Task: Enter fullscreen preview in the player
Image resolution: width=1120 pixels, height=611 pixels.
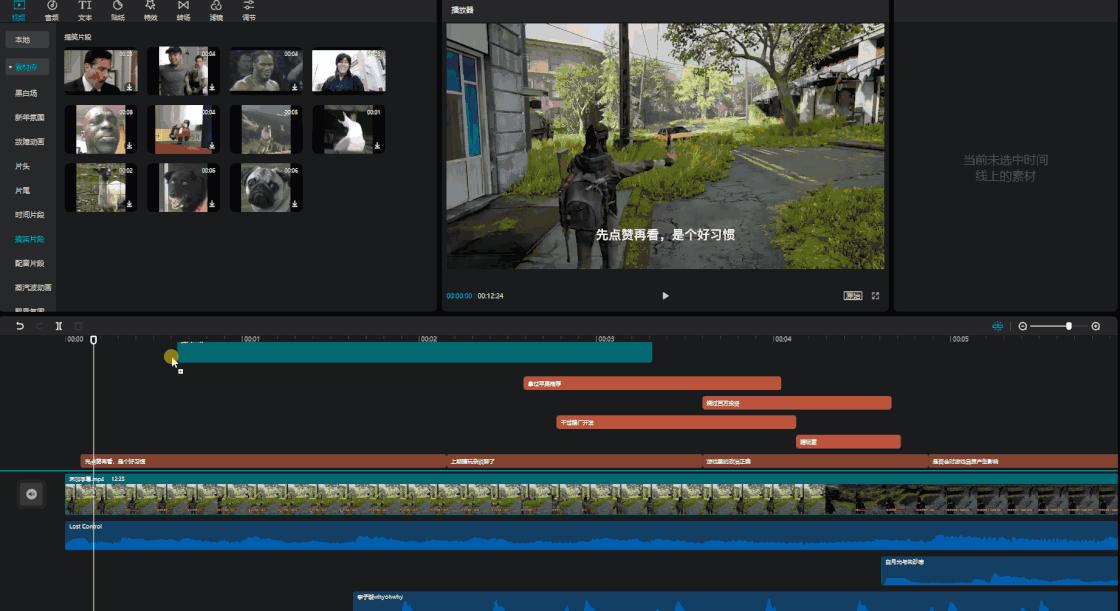Action: (x=875, y=296)
